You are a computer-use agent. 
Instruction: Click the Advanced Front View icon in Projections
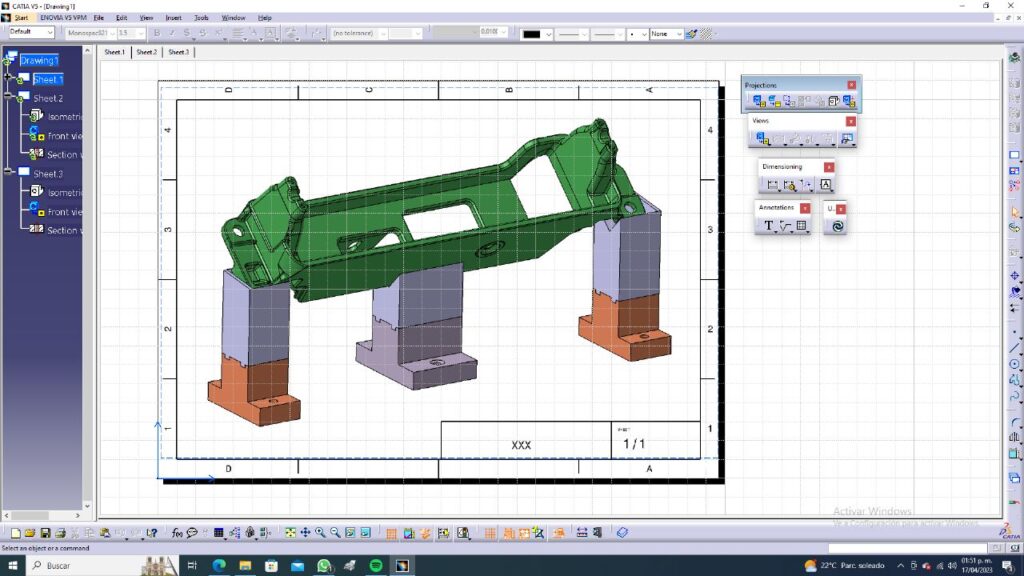click(x=849, y=101)
